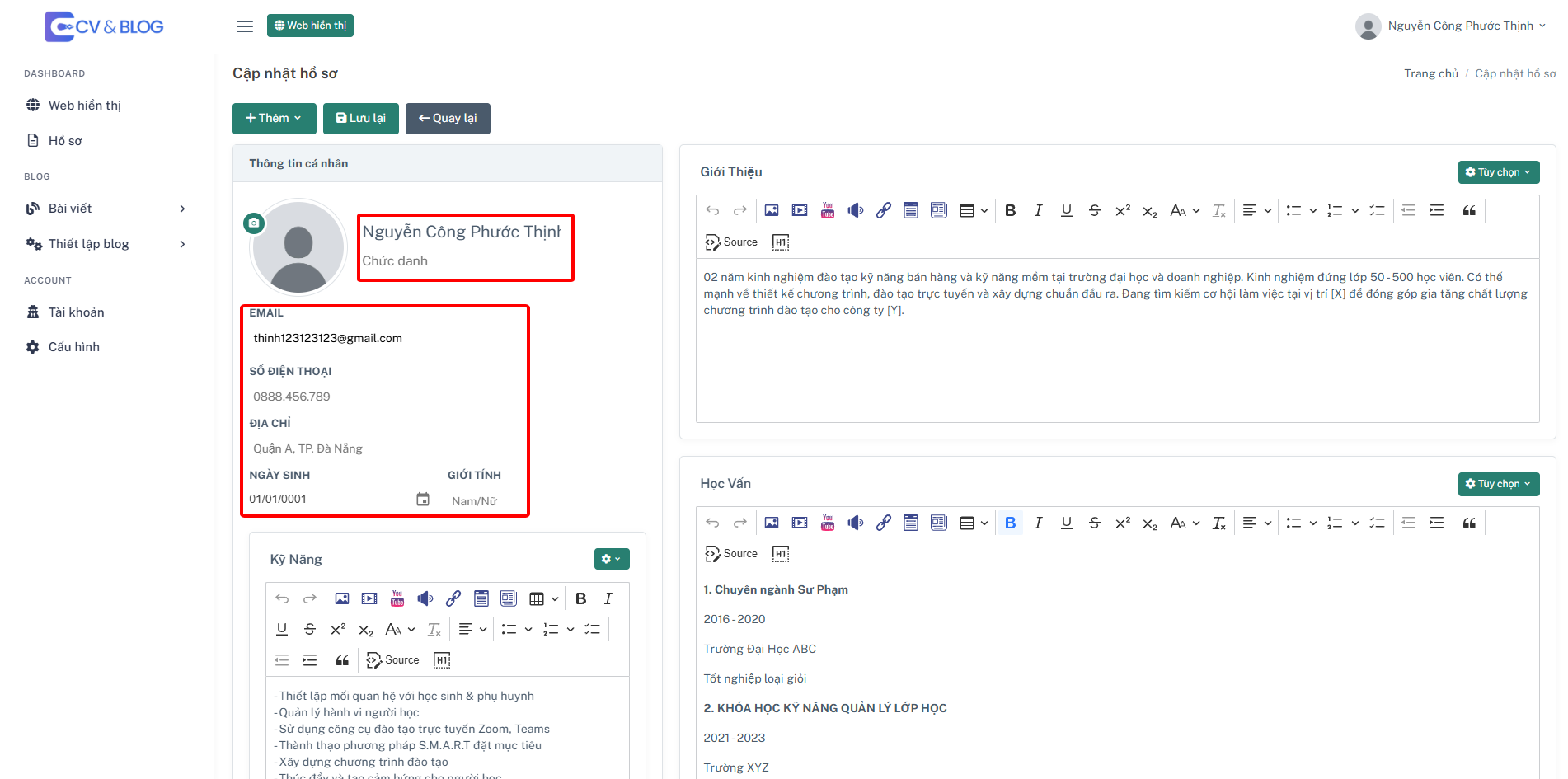Open gear dropdown in Kỹ Năng section
This screenshot has height=779, width=1568.
(x=612, y=559)
